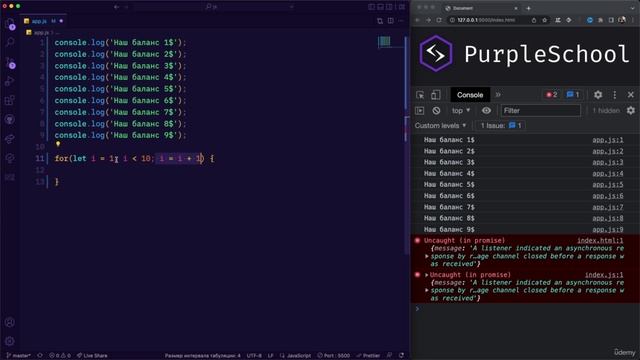Click the lightbulb quick-fix icon on line 10
Viewport: 640px width, 360px height.
(58, 144)
